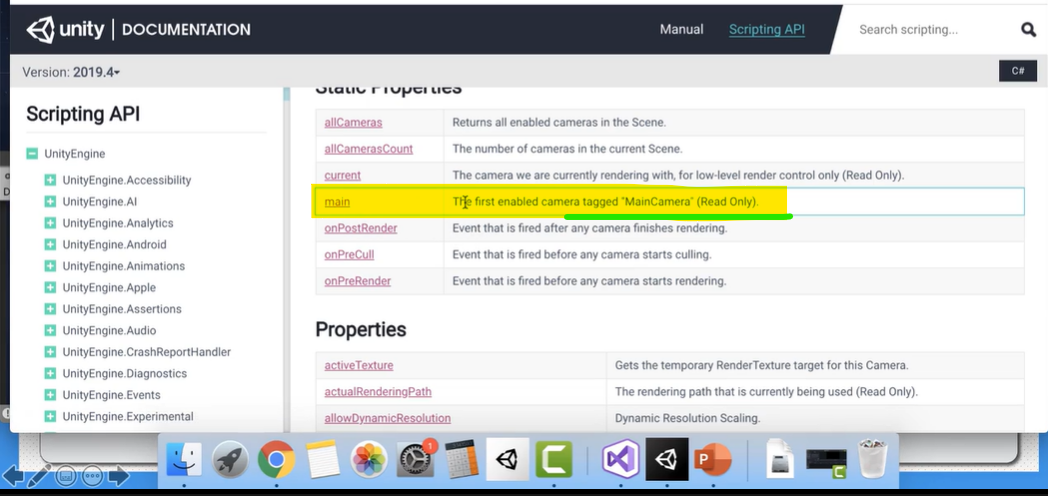
Task: Switch to the Manual tab
Action: pos(681,29)
